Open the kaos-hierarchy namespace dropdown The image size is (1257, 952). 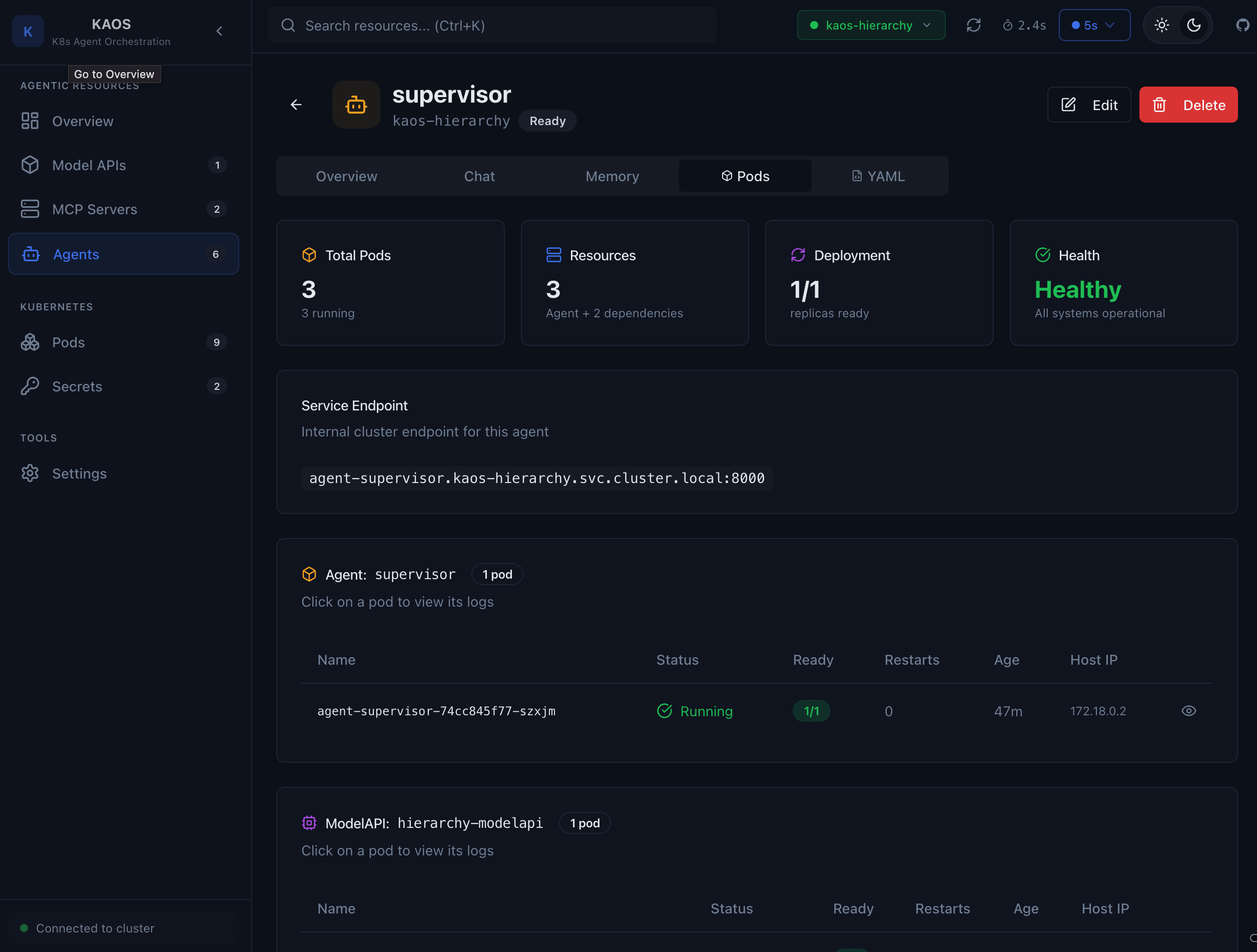(x=871, y=26)
